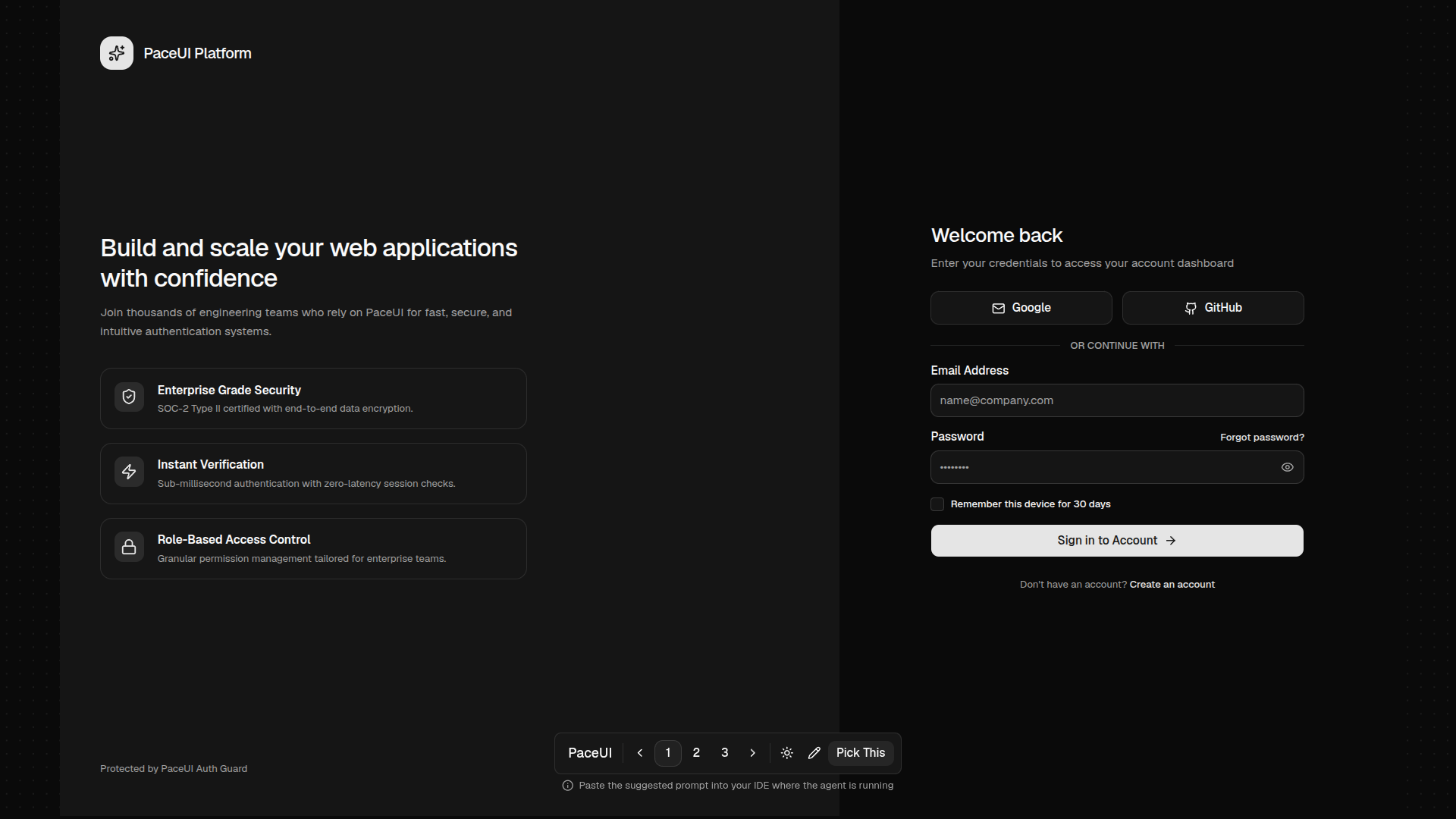Image resolution: width=1456 pixels, height=819 pixels.
Task: Click the lightning bolt icon for Instant Verification
Action: 129,472
